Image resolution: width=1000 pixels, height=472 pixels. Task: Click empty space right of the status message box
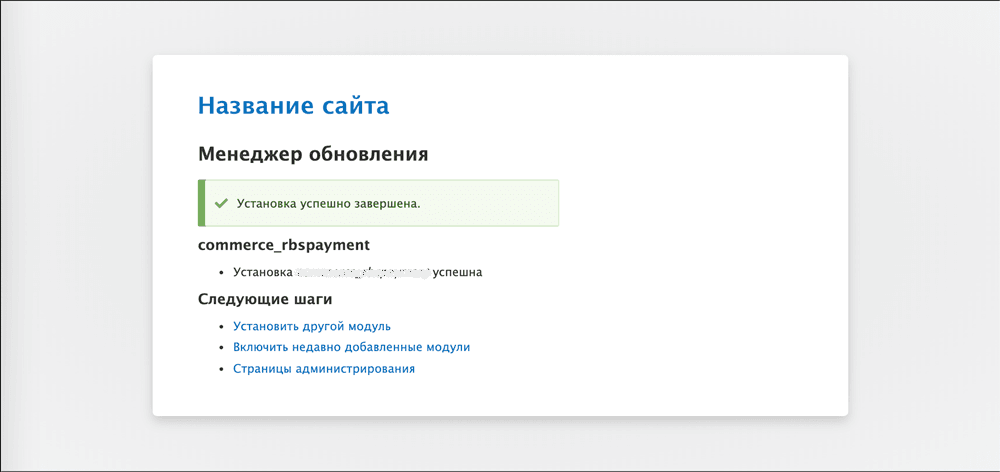pos(700,203)
